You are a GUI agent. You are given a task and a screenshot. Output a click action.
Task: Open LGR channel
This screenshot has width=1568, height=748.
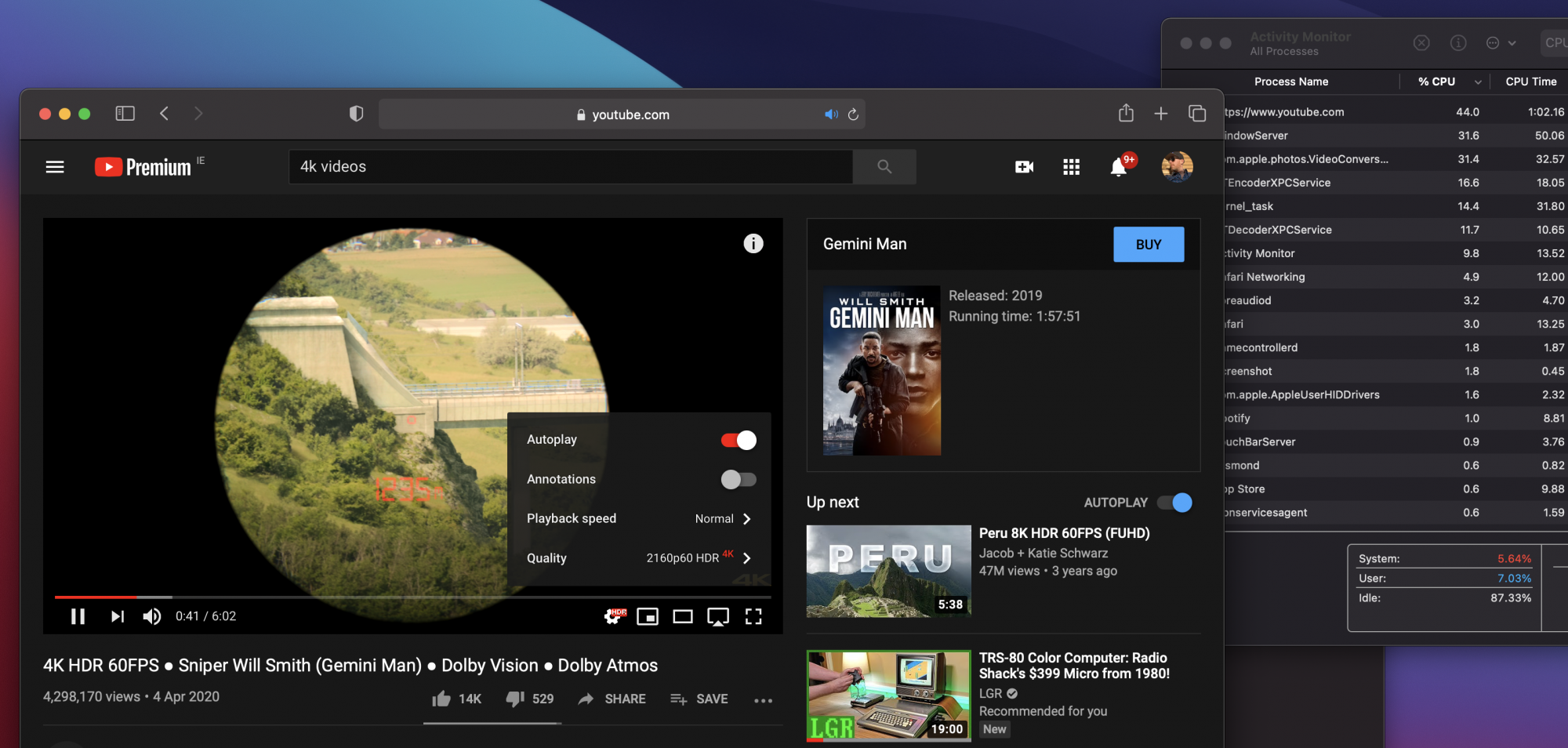click(x=991, y=694)
